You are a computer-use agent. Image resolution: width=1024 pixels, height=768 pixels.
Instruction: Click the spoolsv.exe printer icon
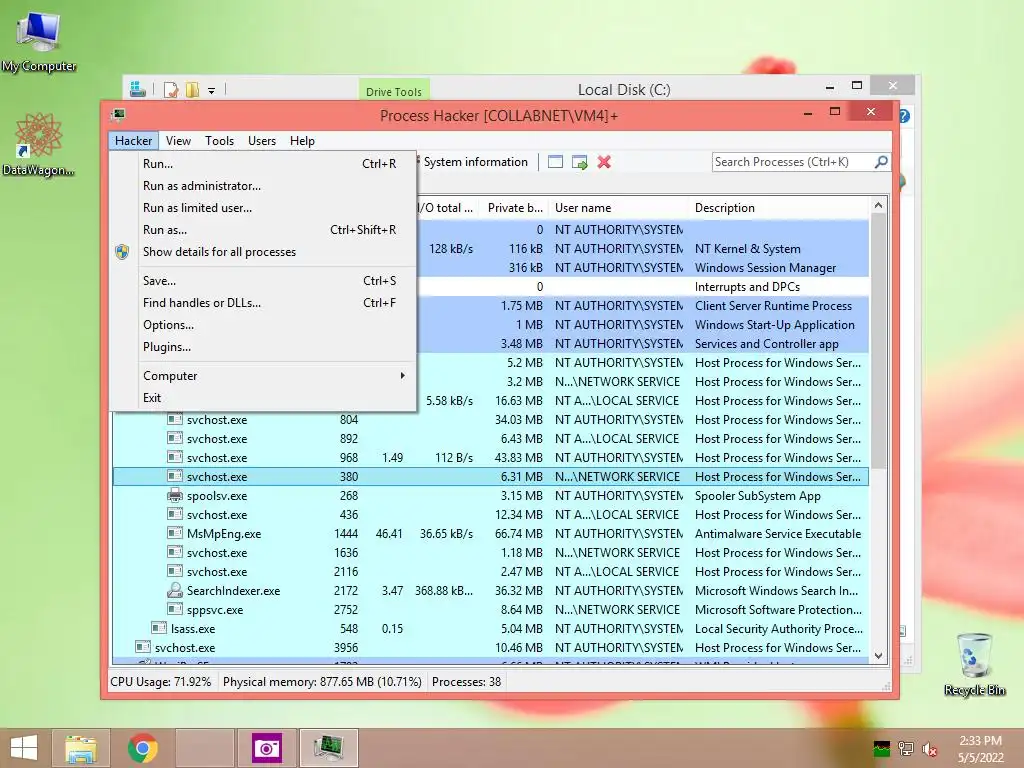[174, 495]
